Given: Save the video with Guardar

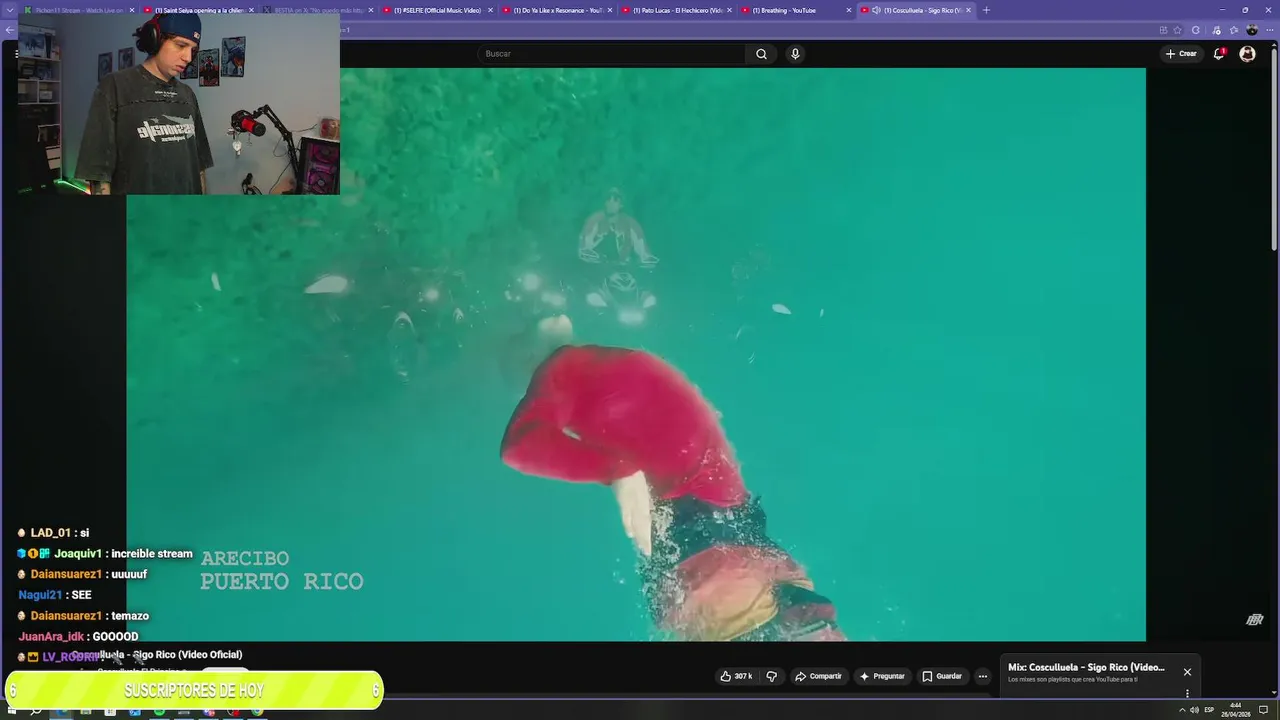Looking at the screenshot, I should pos(942,676).
